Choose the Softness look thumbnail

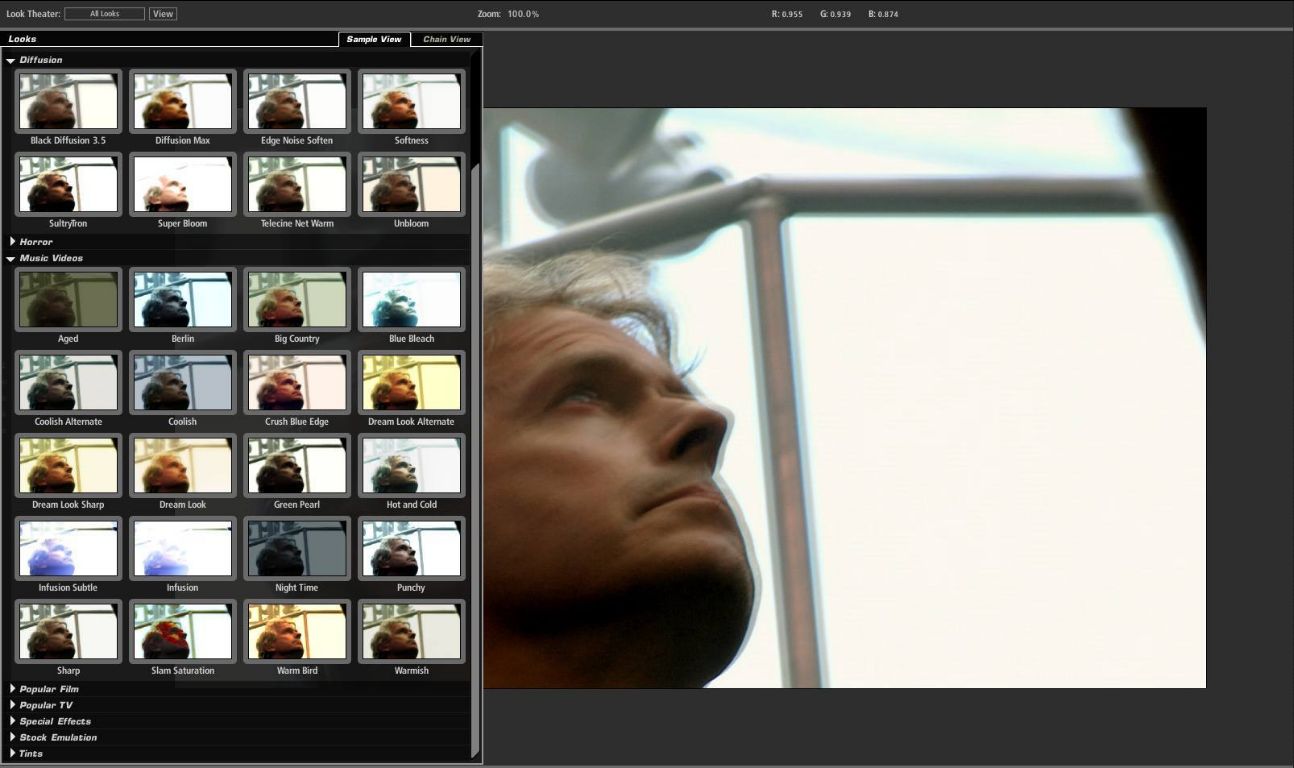click(411, 101)
